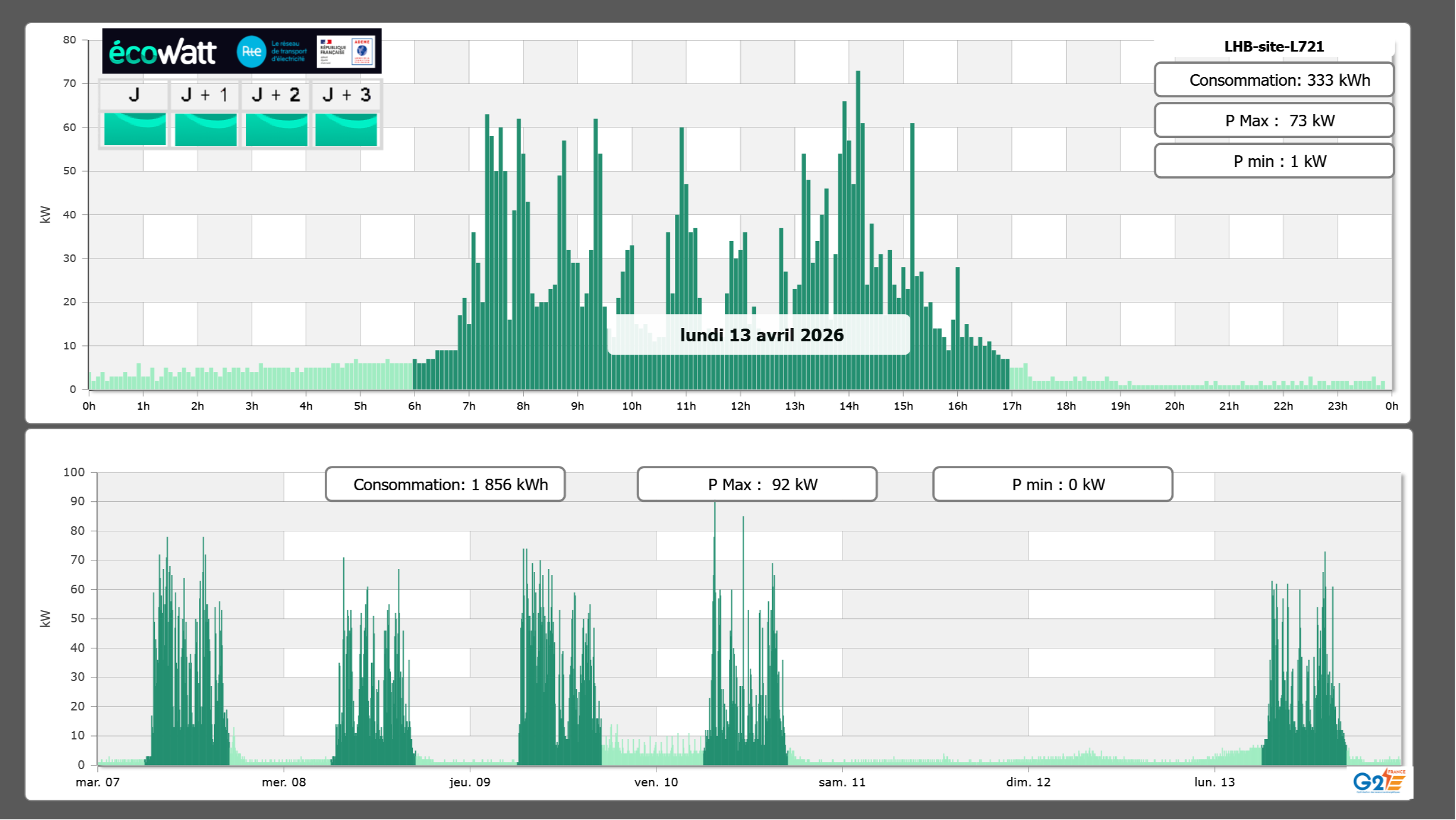Click the LHB-site-L721 site title

[1273, 46]
